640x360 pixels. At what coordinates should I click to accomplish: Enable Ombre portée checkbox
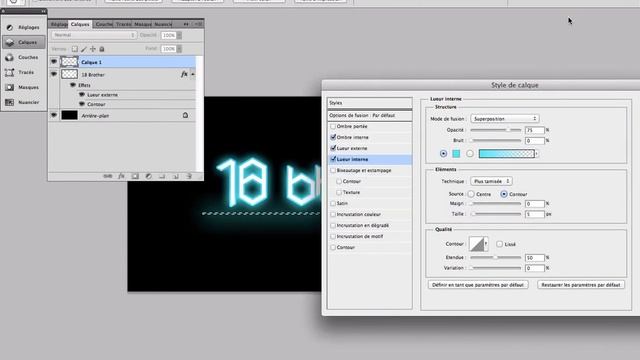click(333, 127)
